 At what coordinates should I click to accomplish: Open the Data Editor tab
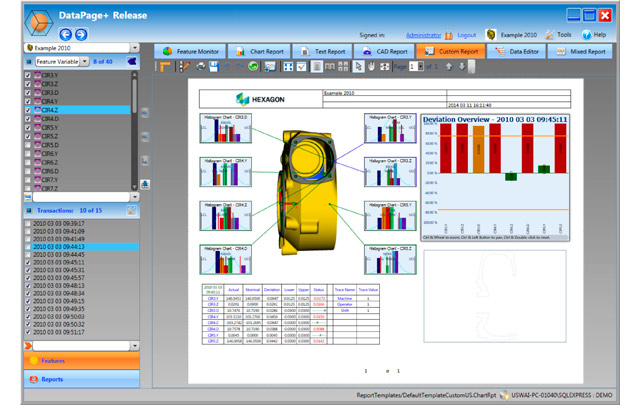516,51
